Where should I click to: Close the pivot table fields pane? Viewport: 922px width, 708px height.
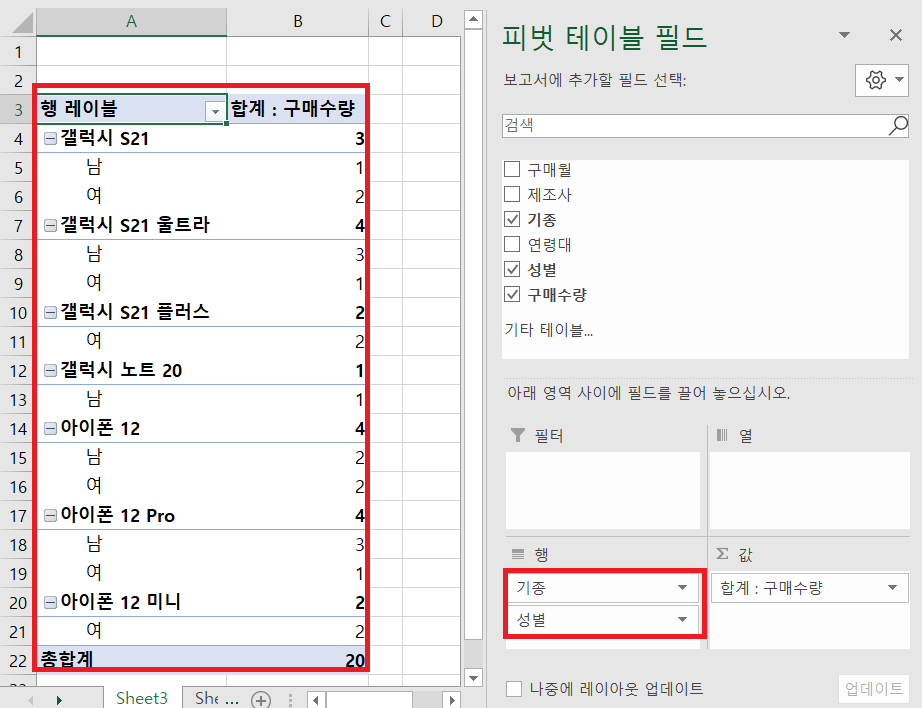tap(896, 35)
